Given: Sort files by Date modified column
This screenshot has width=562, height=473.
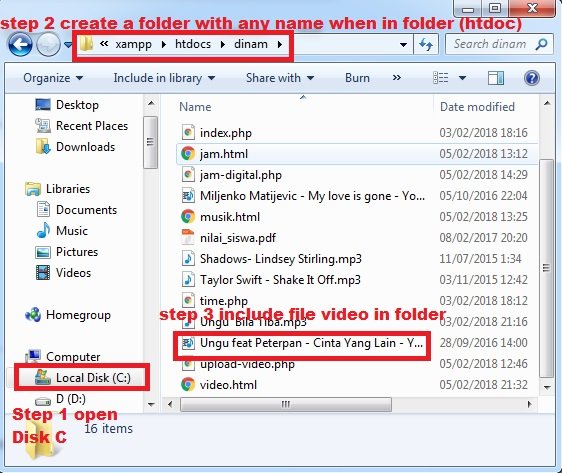Looking at the screenshot, I should click(477, 107).
